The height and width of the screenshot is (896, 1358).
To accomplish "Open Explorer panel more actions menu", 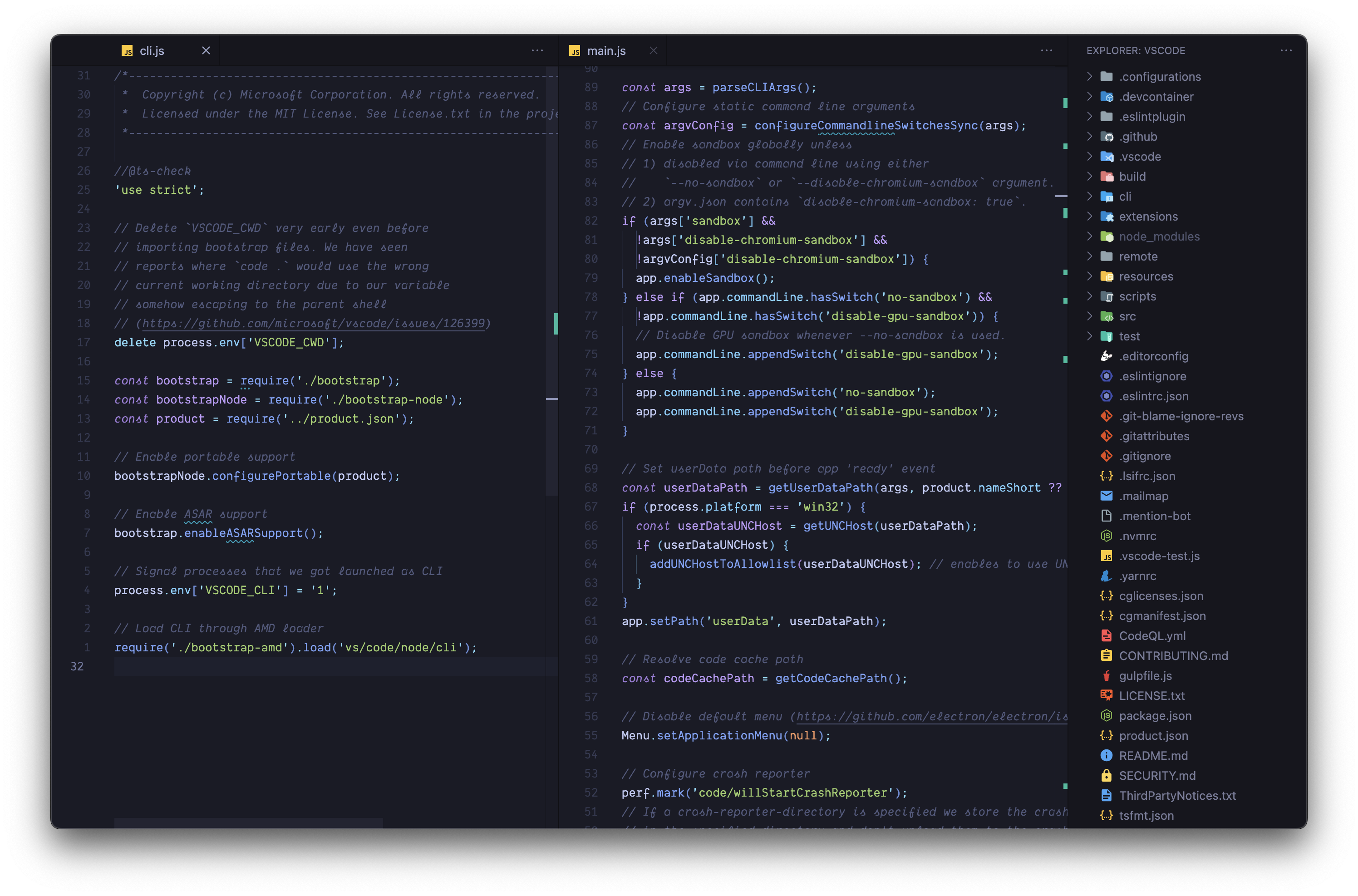I will coord(1285,50).
